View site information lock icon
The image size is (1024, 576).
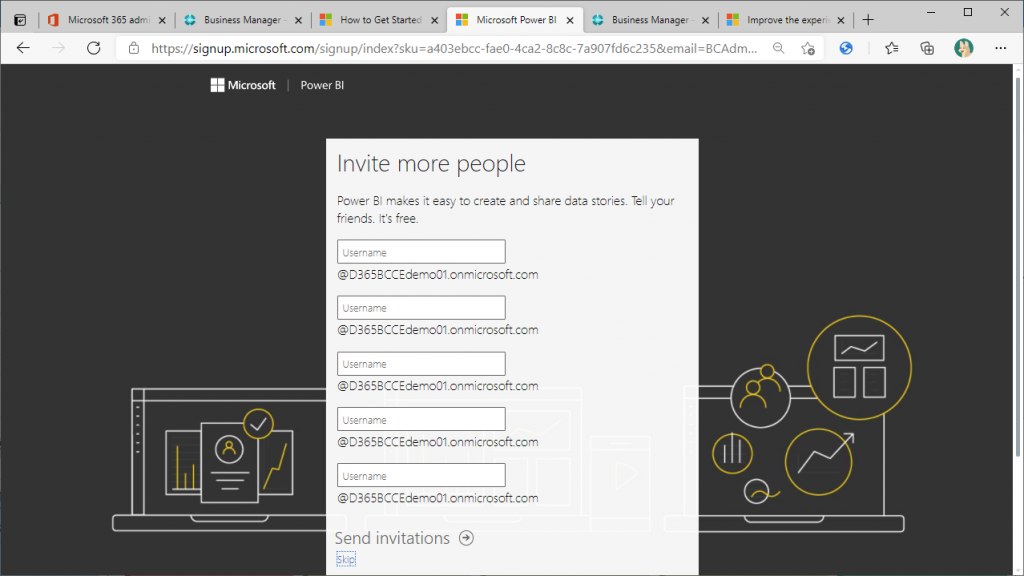point(134,48)
